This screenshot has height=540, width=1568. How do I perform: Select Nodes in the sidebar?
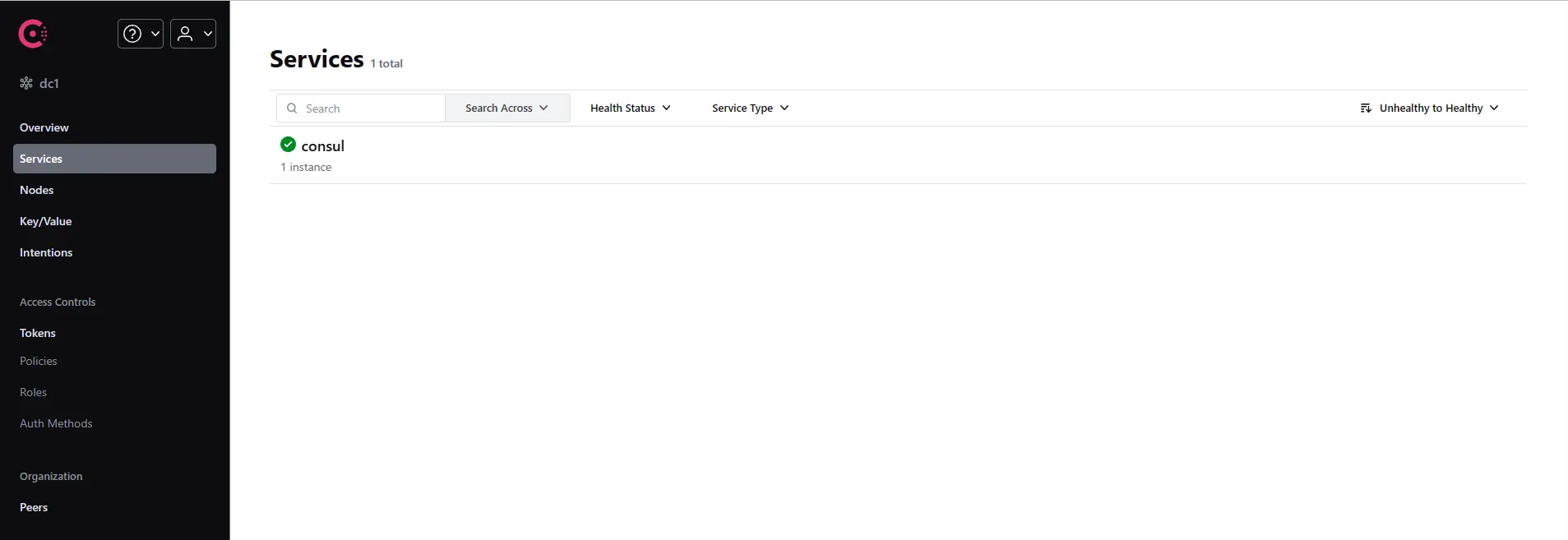pos(37,190)
